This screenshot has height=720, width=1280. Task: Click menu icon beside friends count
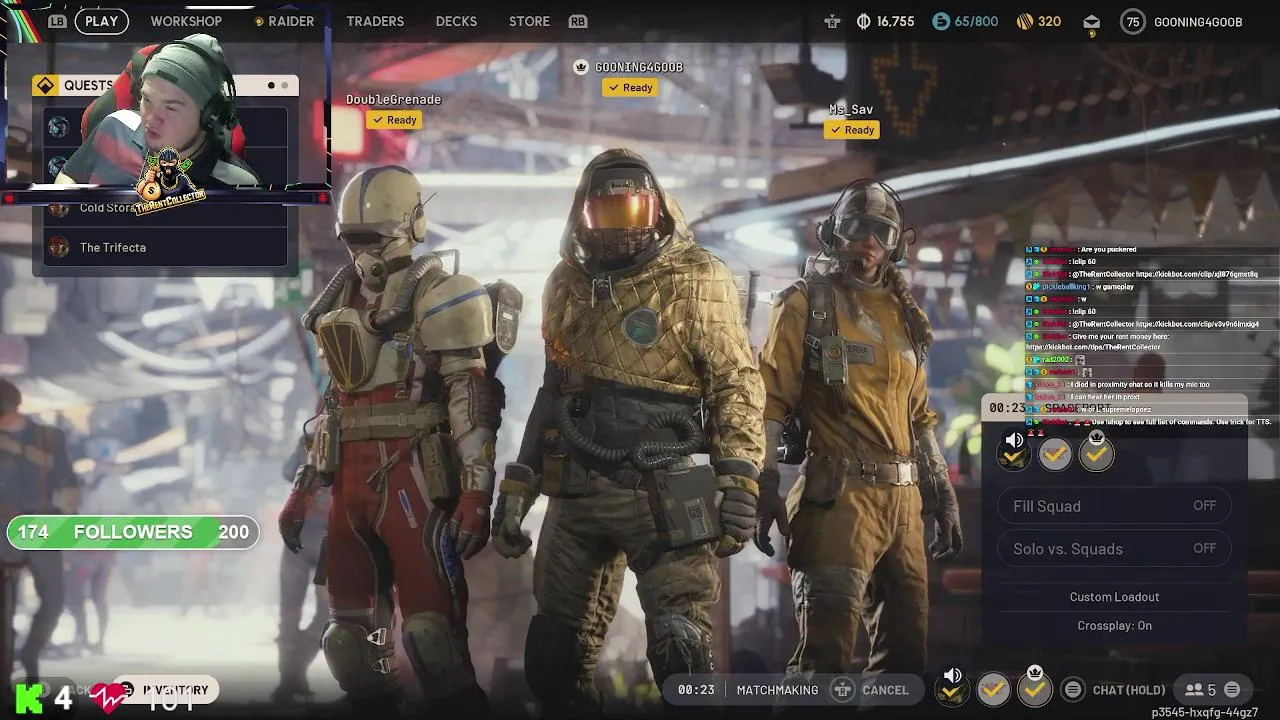click(1232, 690)
